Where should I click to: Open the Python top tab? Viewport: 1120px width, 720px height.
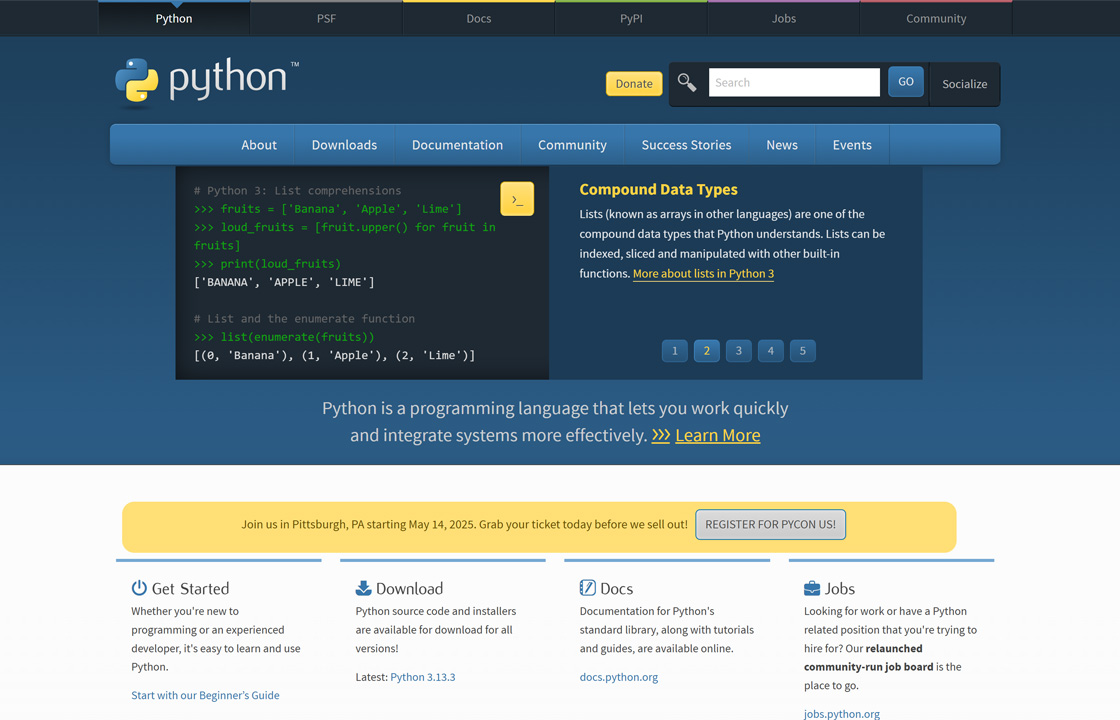tap(174, 19)
